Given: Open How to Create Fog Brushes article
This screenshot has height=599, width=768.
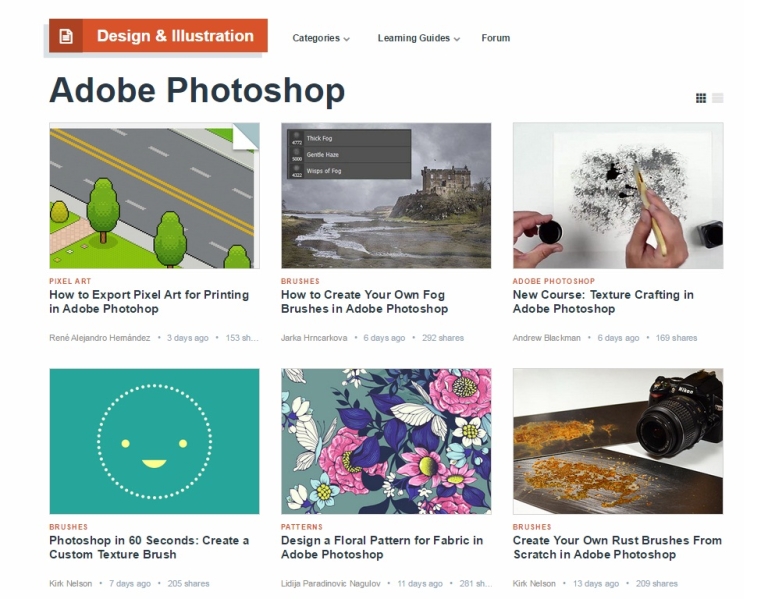Looking at the screenshot, I should pyautogui.click(x=364, y=302).
